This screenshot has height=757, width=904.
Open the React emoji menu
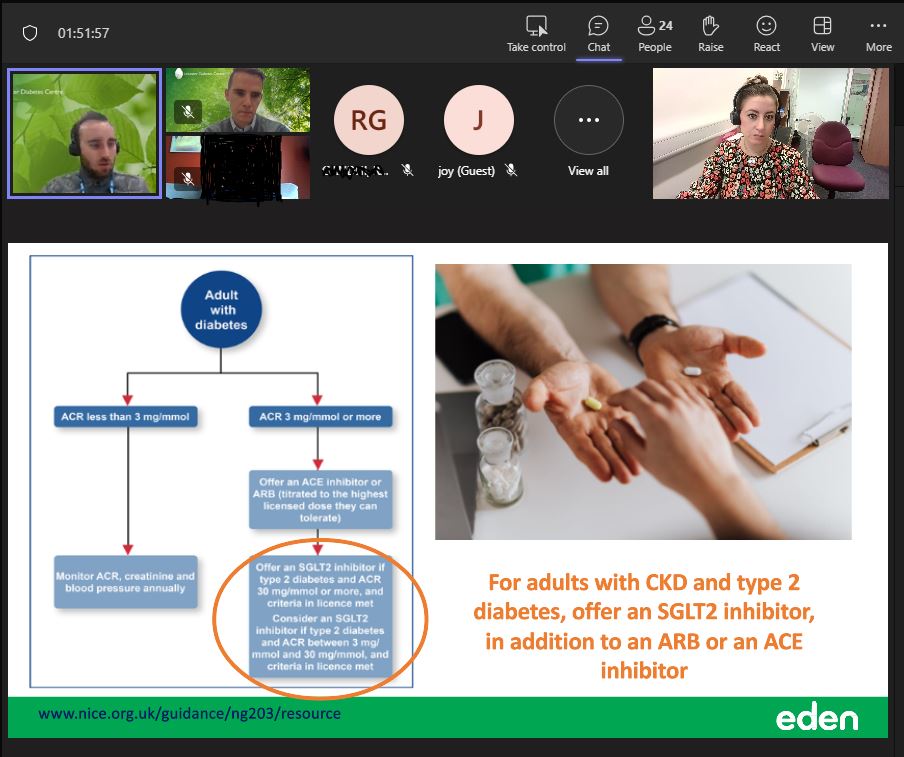766,33
